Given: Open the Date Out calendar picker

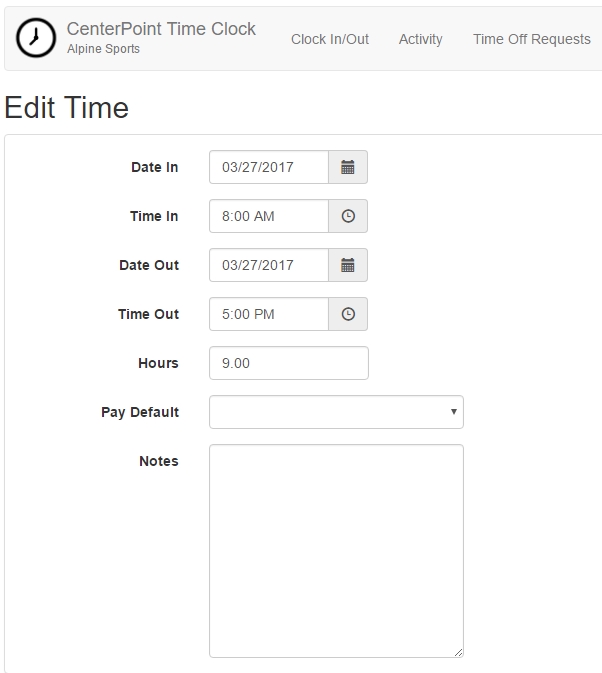Looking at the screenshot, I should pos(348,265).
